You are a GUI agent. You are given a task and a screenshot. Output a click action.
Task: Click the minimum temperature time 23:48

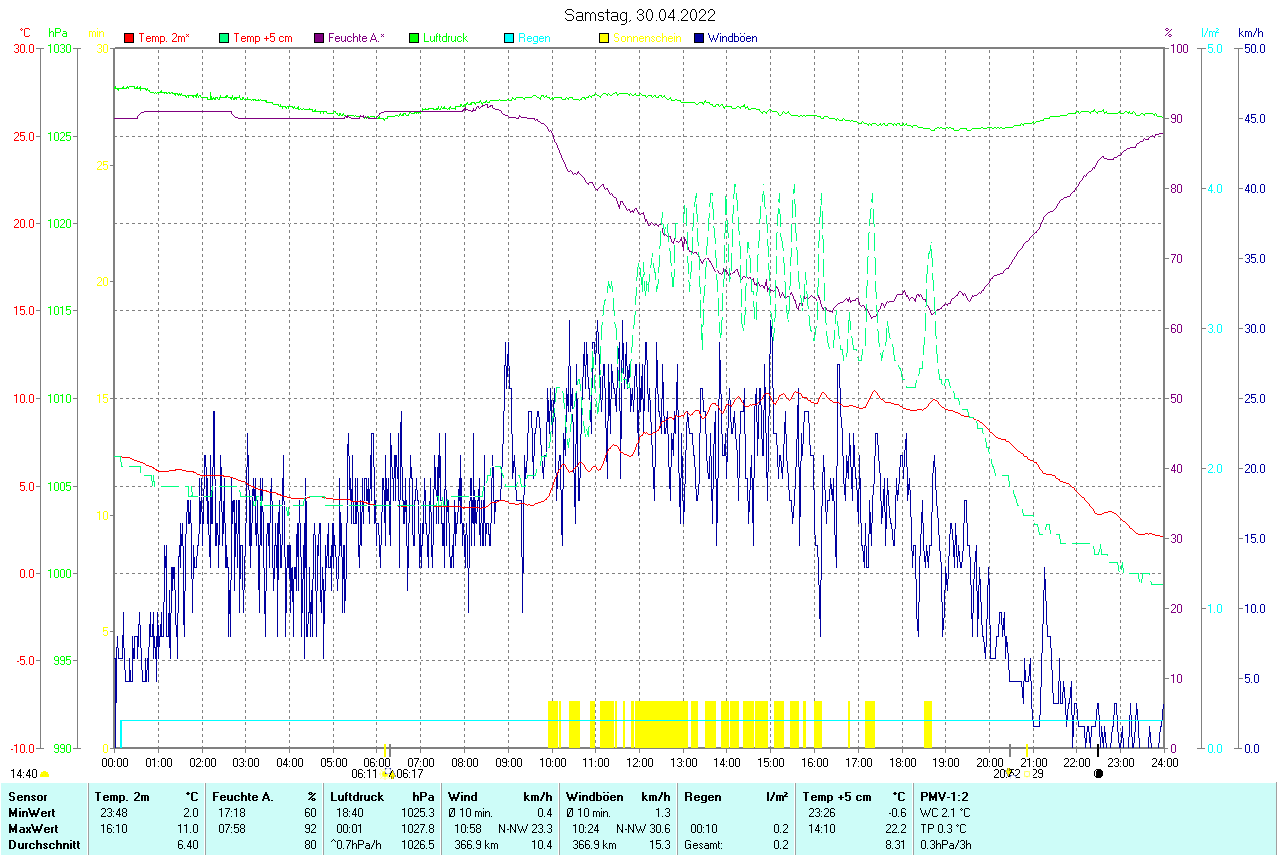click(112, 813)
